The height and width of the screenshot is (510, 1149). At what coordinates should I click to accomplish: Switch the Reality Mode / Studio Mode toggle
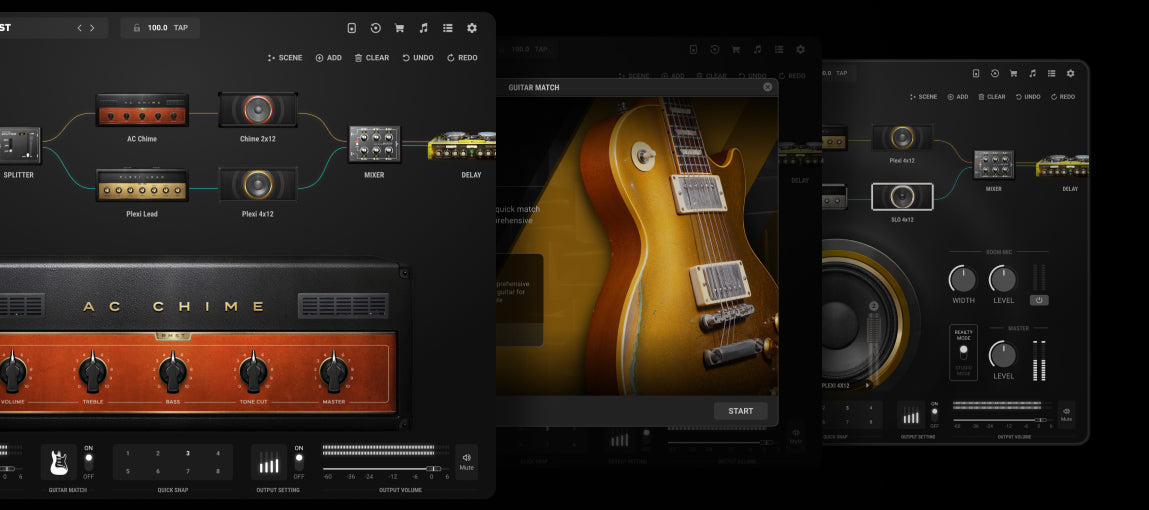click(x=963, y=352)
